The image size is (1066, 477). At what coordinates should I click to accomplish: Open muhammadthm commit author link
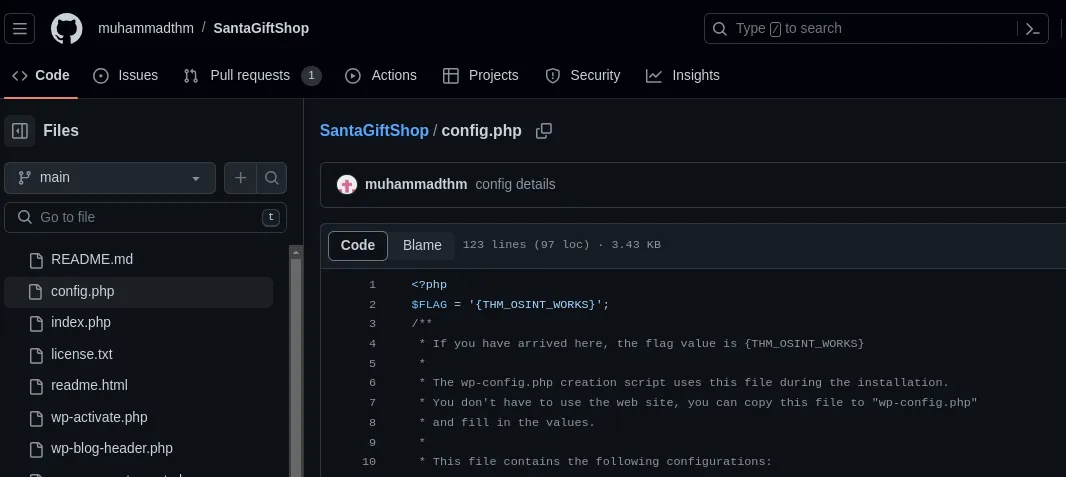[416, 185]
